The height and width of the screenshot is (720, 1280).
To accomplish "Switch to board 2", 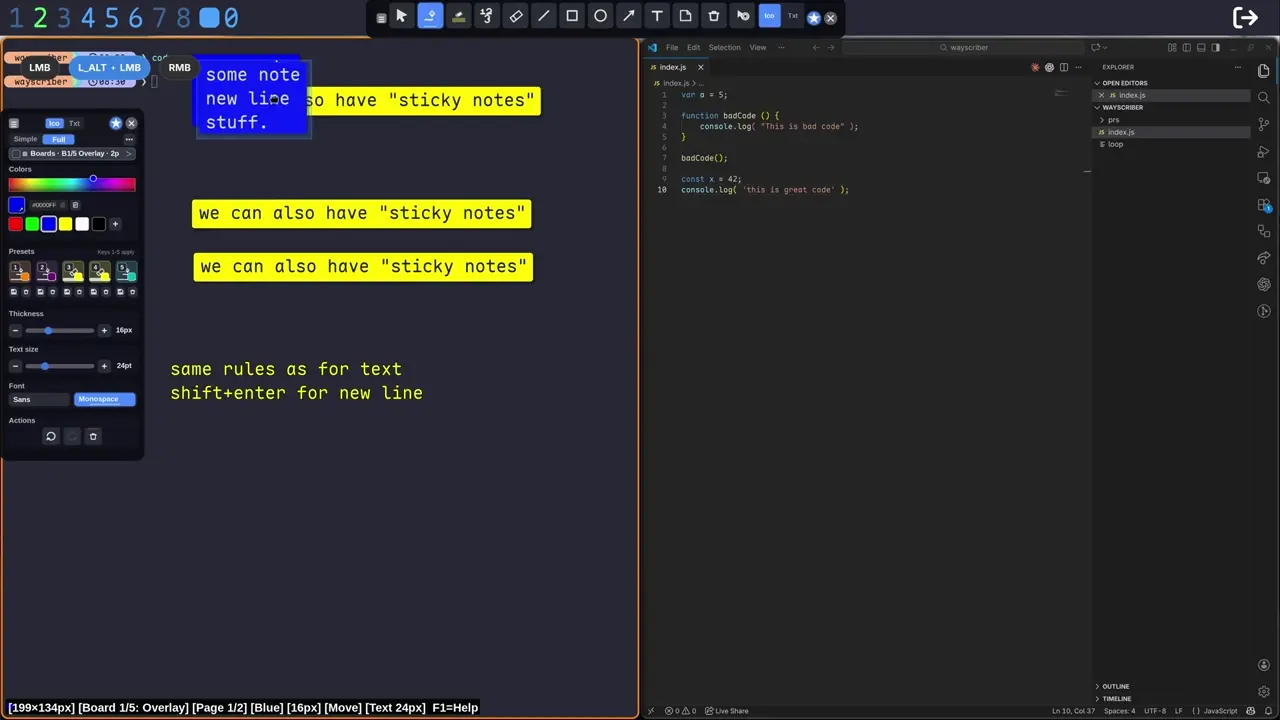I will (x=40, y=17).
